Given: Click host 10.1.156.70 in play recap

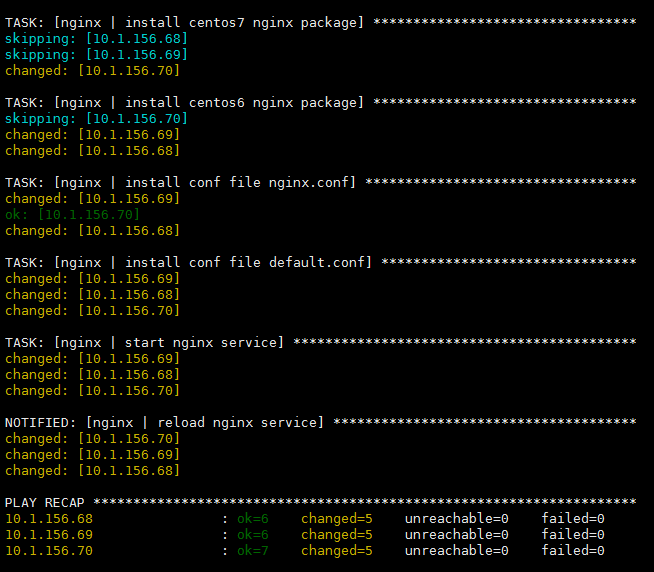Looking at the screenshot, I should point(49,551).
